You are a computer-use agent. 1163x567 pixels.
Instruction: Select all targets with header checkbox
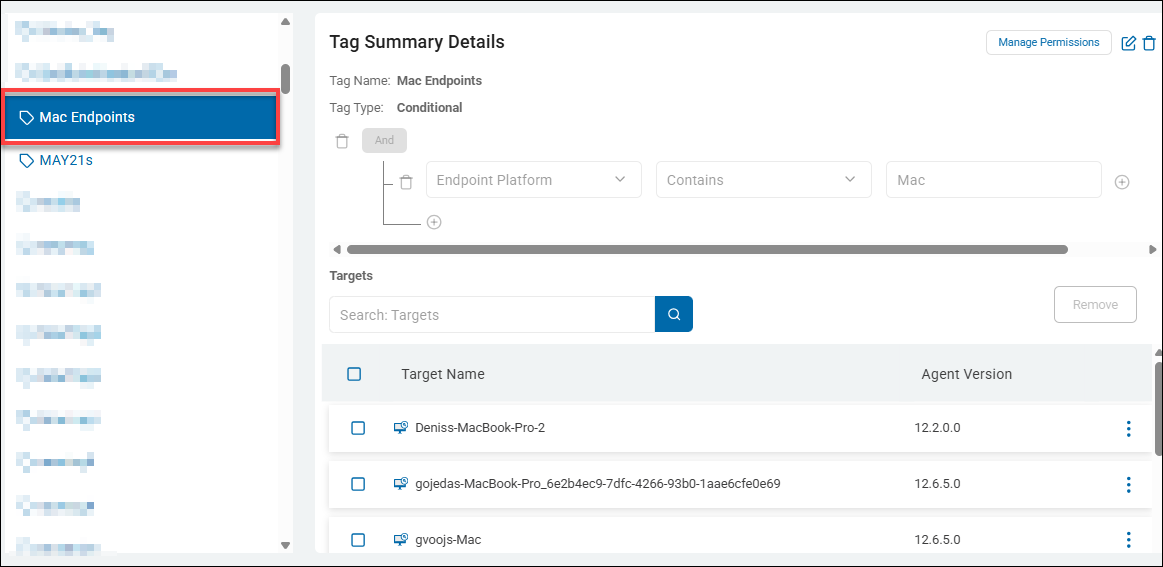pos(354,374)
